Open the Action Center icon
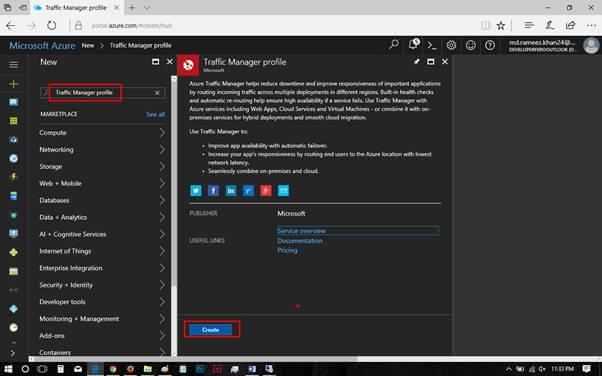Image resolution: width=602 pixels, height=376 pixels. (586, 369)
